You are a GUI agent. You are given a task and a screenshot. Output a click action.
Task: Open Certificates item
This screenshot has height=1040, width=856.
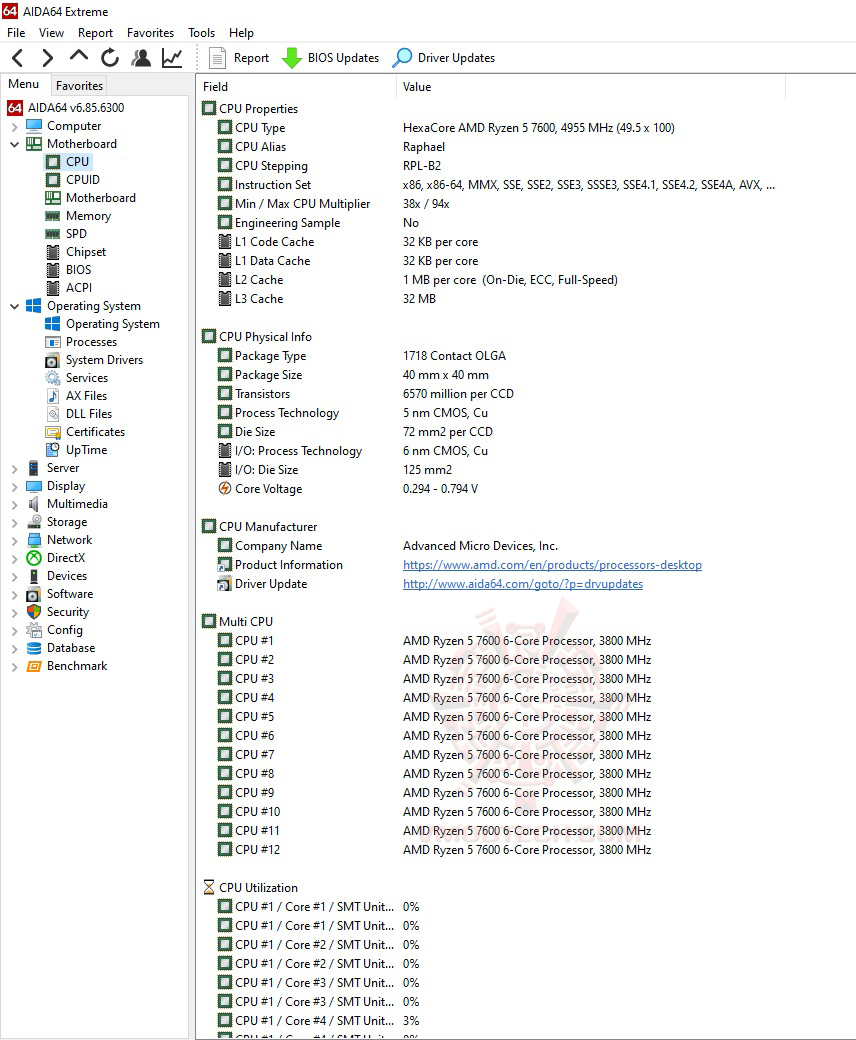tap(86, 432)
